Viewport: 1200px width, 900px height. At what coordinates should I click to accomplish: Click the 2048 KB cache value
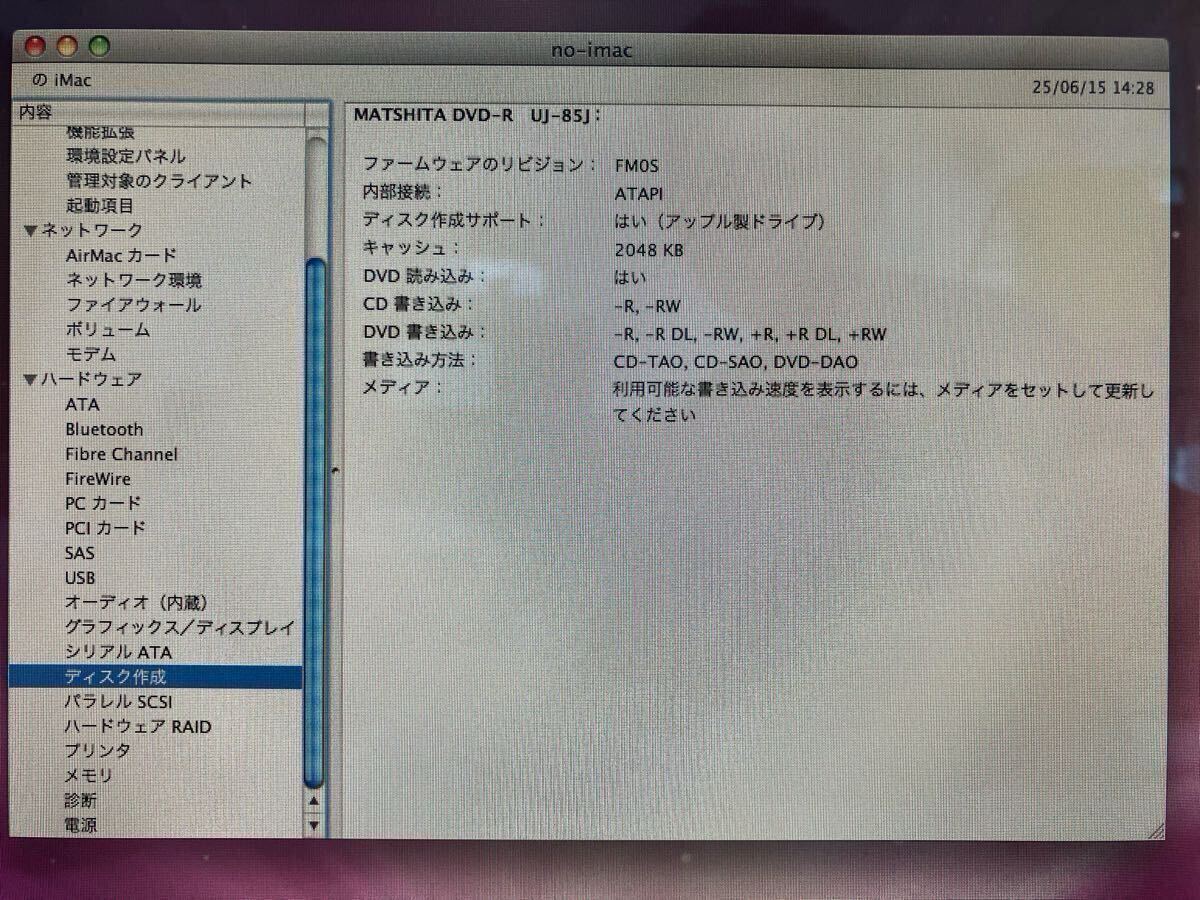[649, 250]
